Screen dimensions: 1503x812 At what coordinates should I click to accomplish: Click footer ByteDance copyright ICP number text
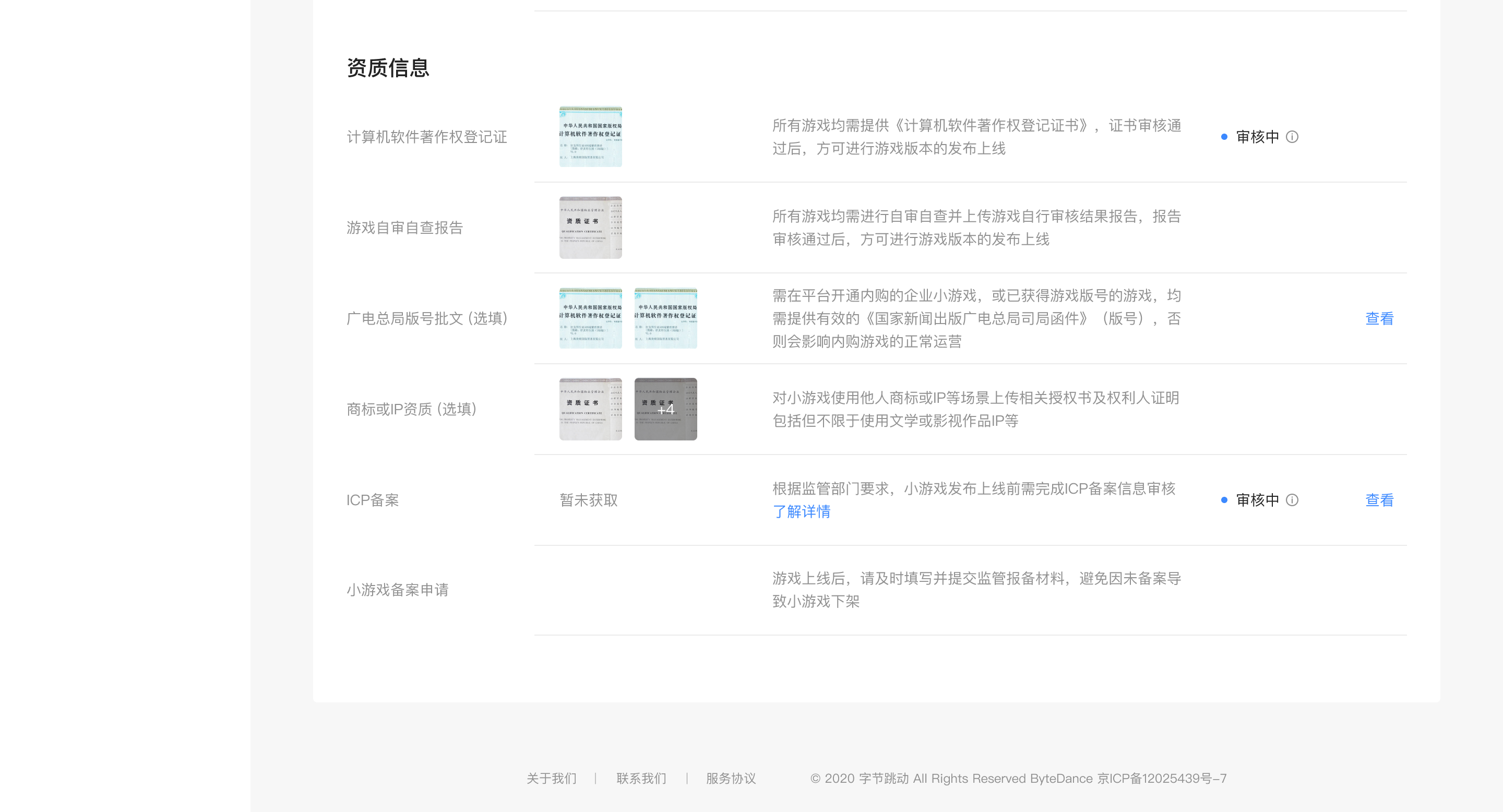pos(1018,778)
